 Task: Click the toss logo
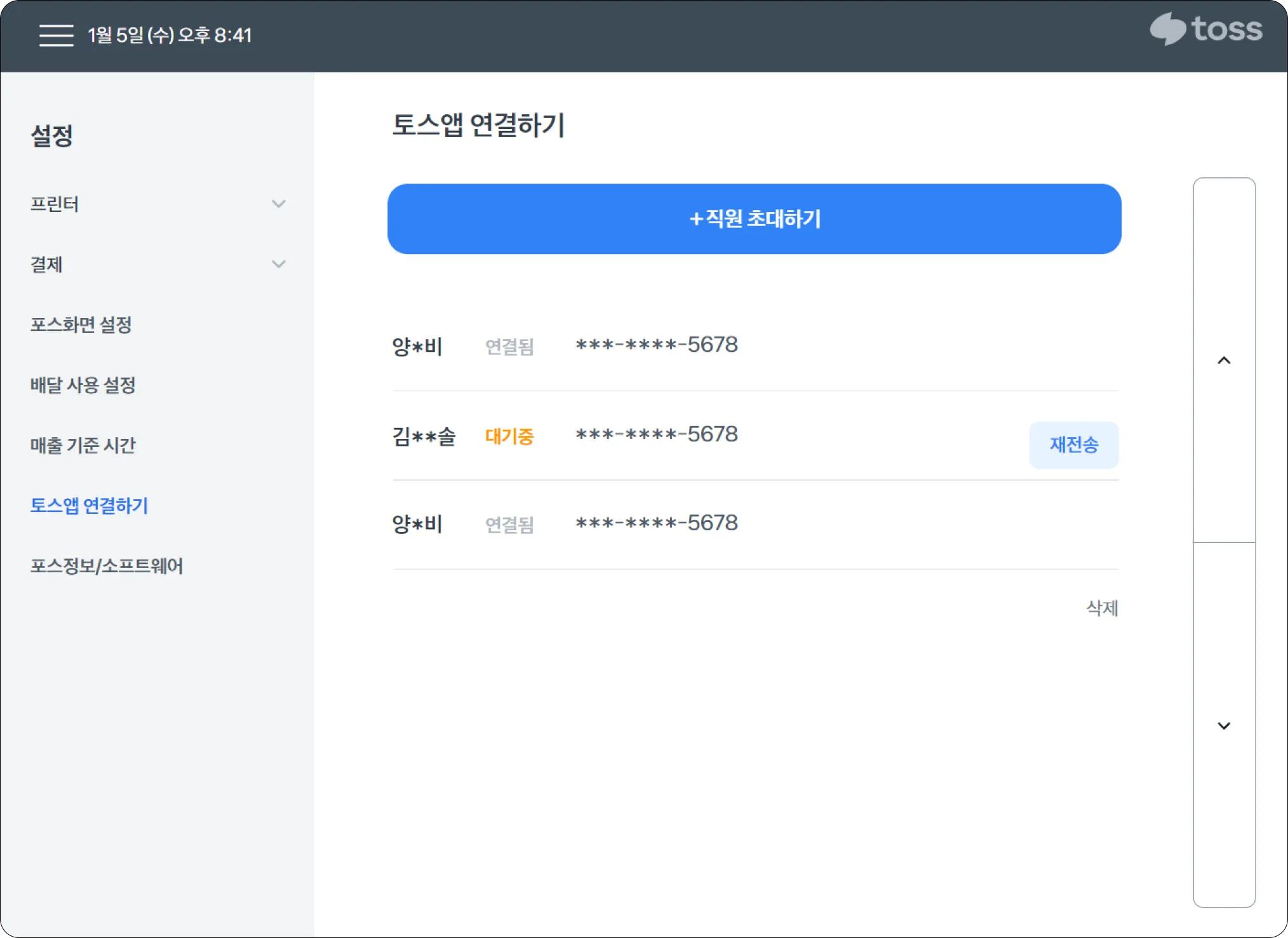pyautogui.click(x=1205, y=29)
